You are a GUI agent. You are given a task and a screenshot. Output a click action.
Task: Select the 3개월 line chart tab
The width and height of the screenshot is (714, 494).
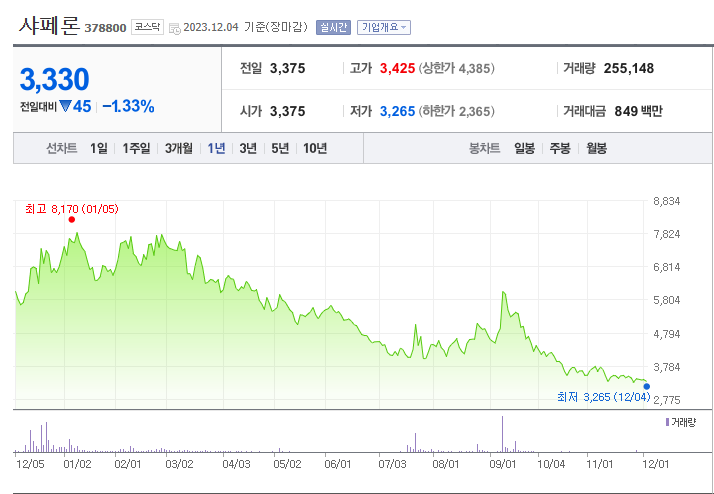point(179,148)
